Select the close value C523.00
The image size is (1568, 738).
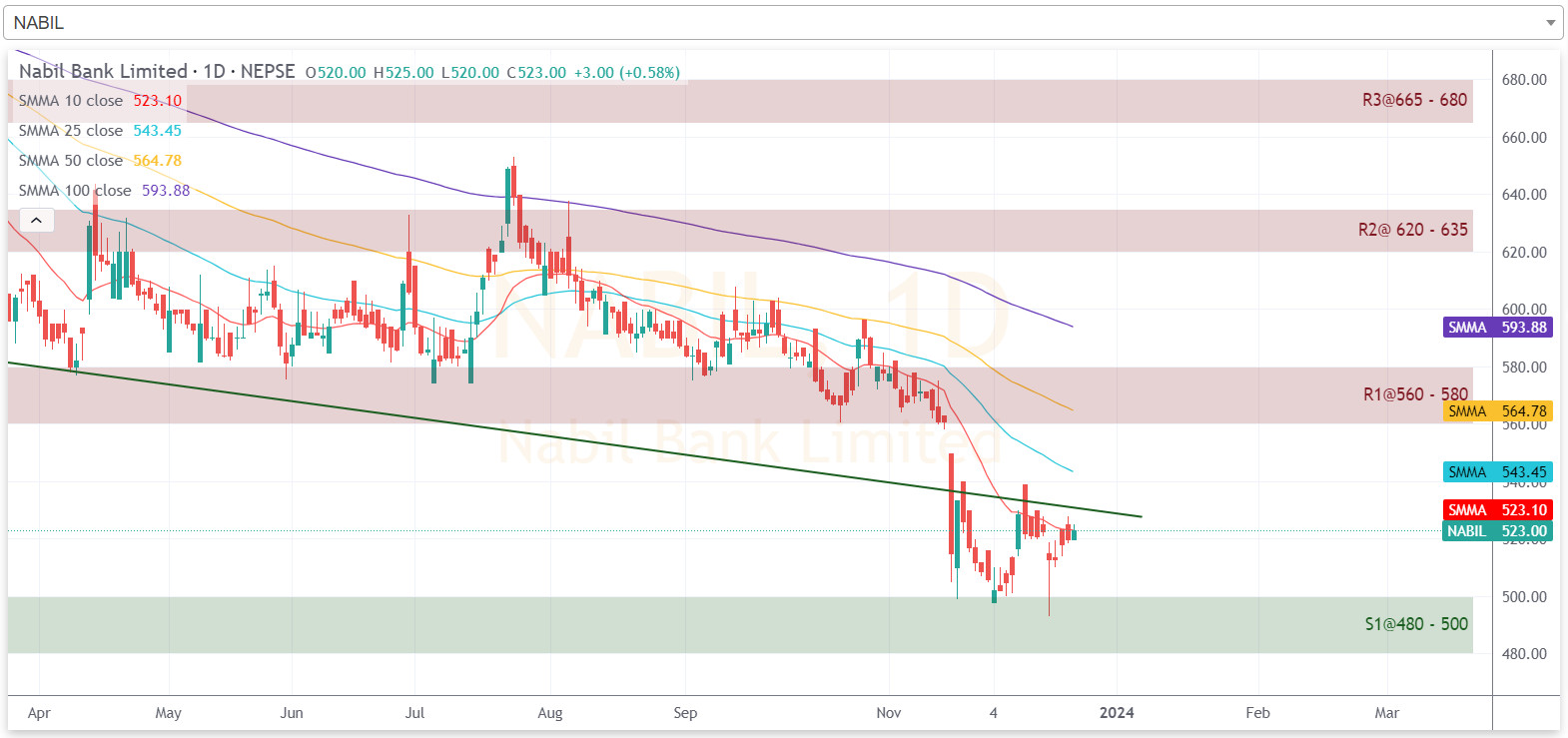(x=536, y=73)
